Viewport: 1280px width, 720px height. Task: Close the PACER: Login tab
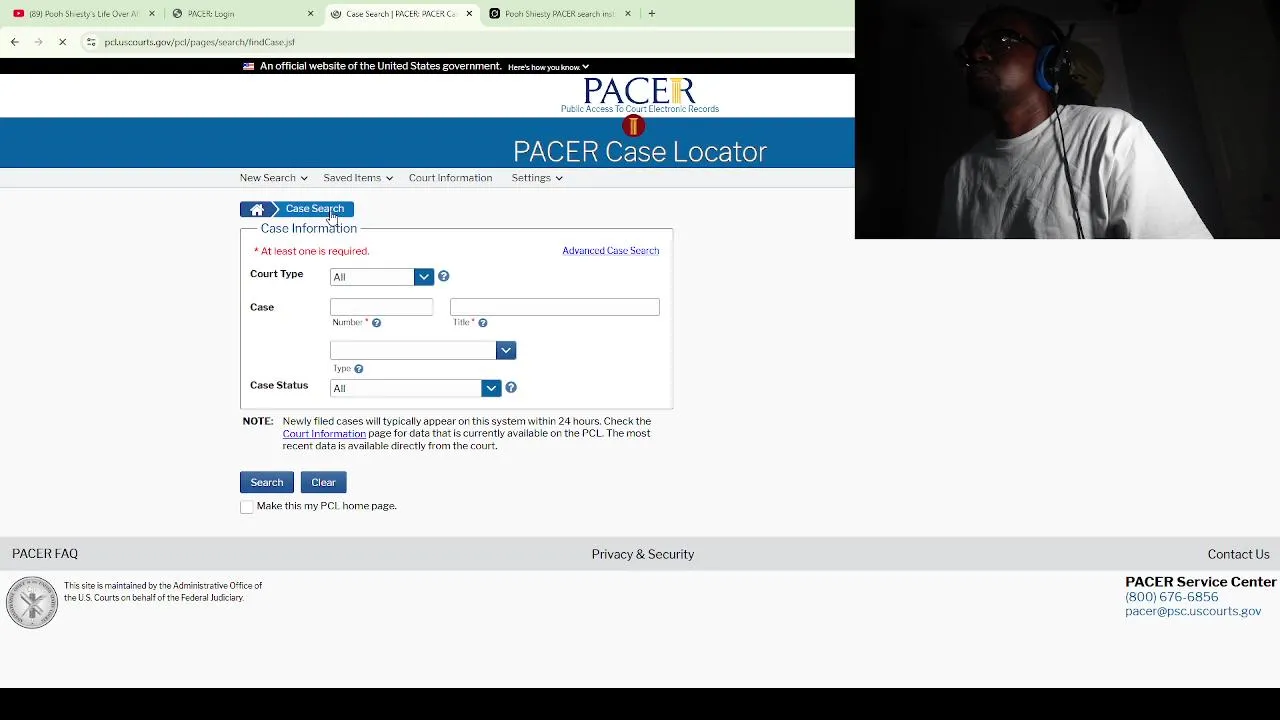coord(310,14)
